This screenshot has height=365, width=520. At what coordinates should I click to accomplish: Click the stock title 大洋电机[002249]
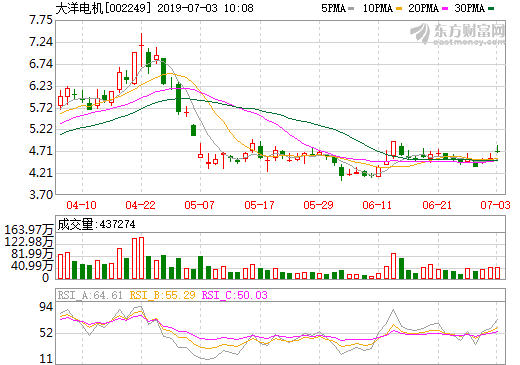coord(103,8)
